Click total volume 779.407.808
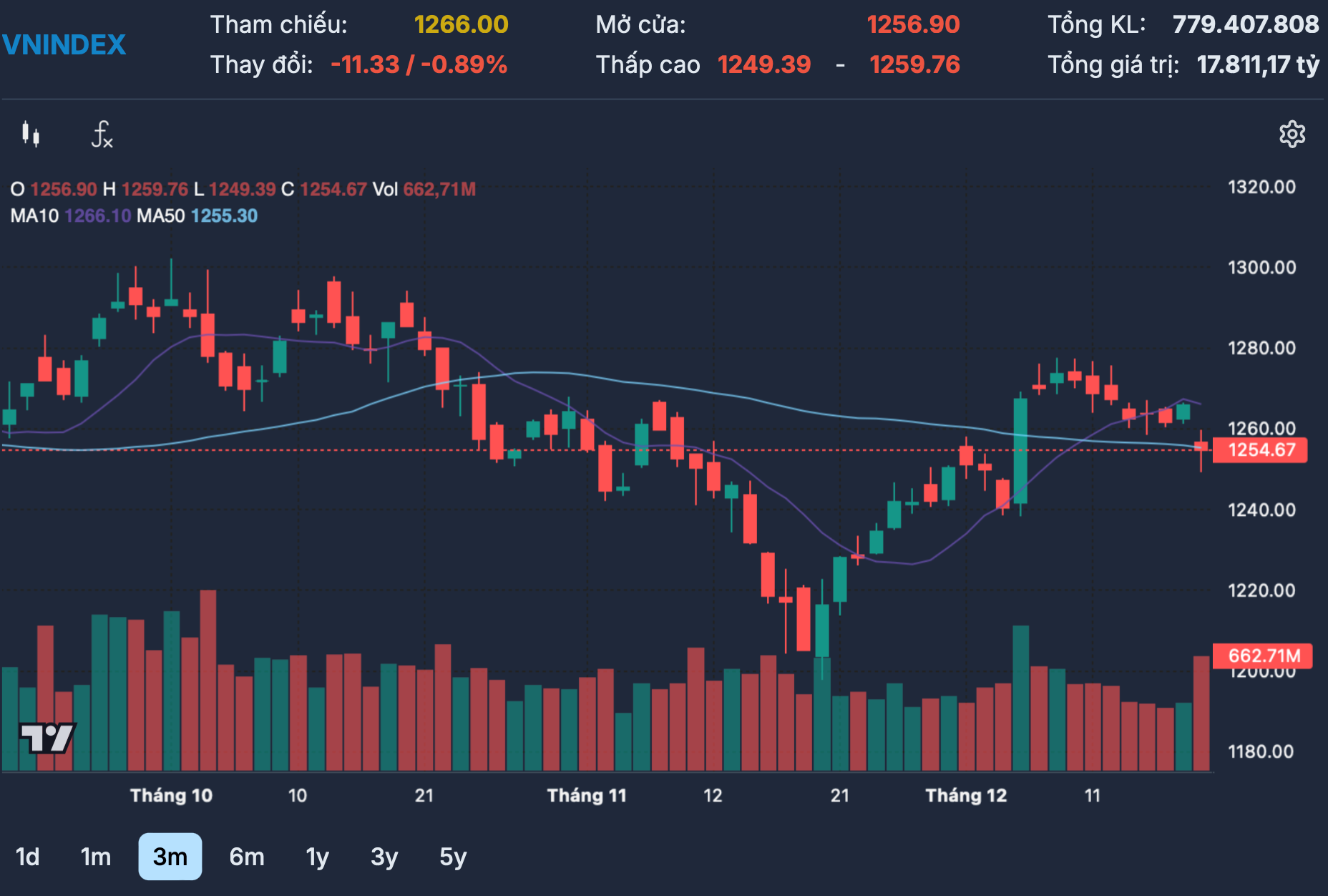 tap(1246, 24)
